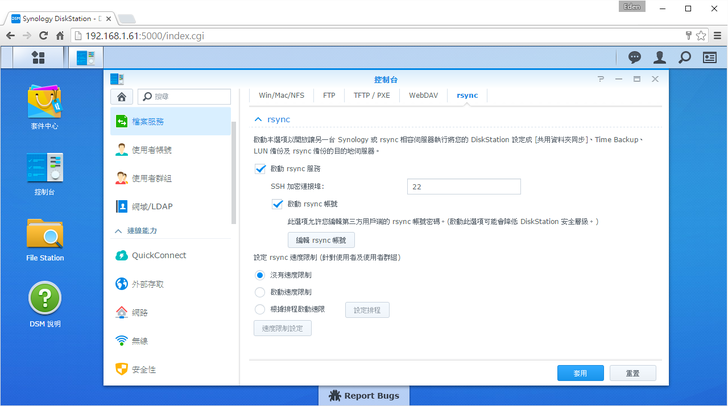Viewport: 728px width, 406px height.
Task: Go back in the browser
Action: coord(11,36)
